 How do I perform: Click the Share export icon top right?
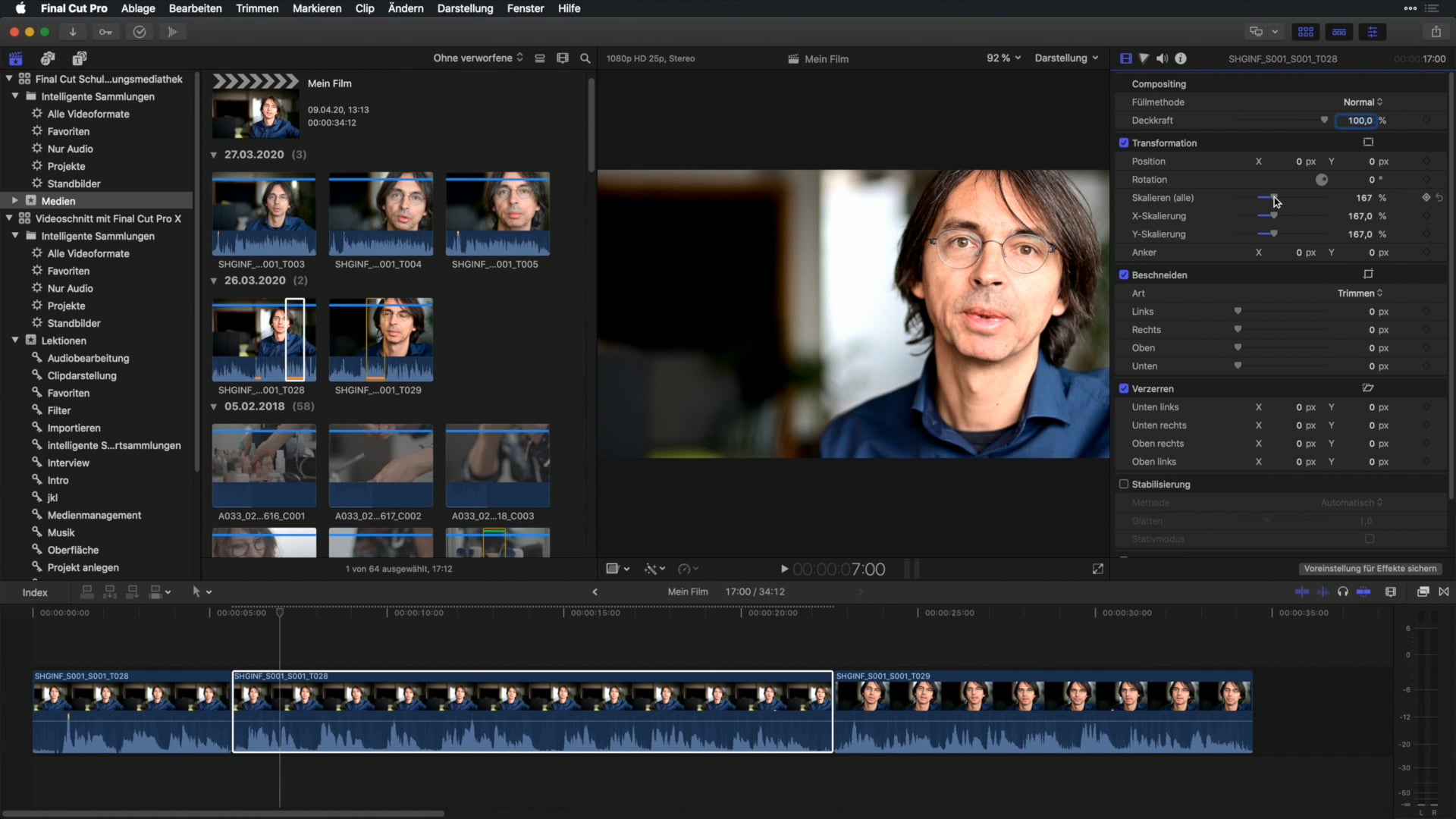point(1437,32)
